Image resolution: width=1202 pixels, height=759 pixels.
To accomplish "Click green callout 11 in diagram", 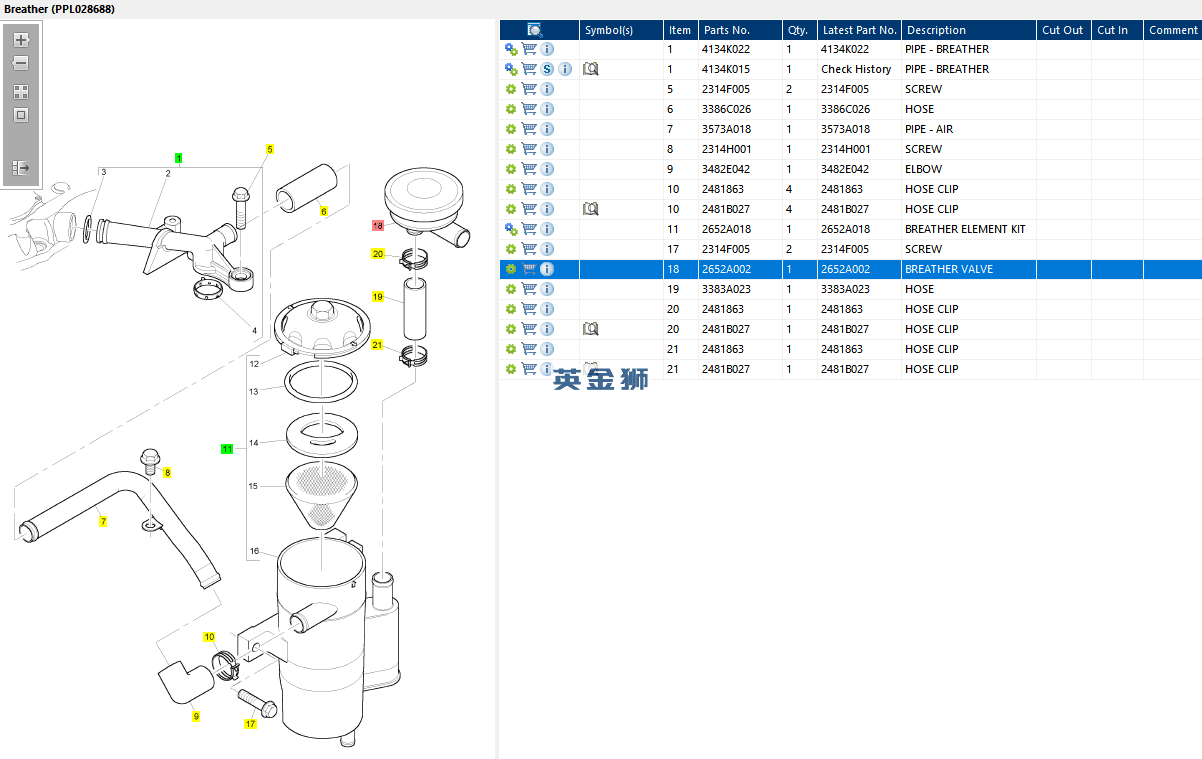I will point(227,449).
